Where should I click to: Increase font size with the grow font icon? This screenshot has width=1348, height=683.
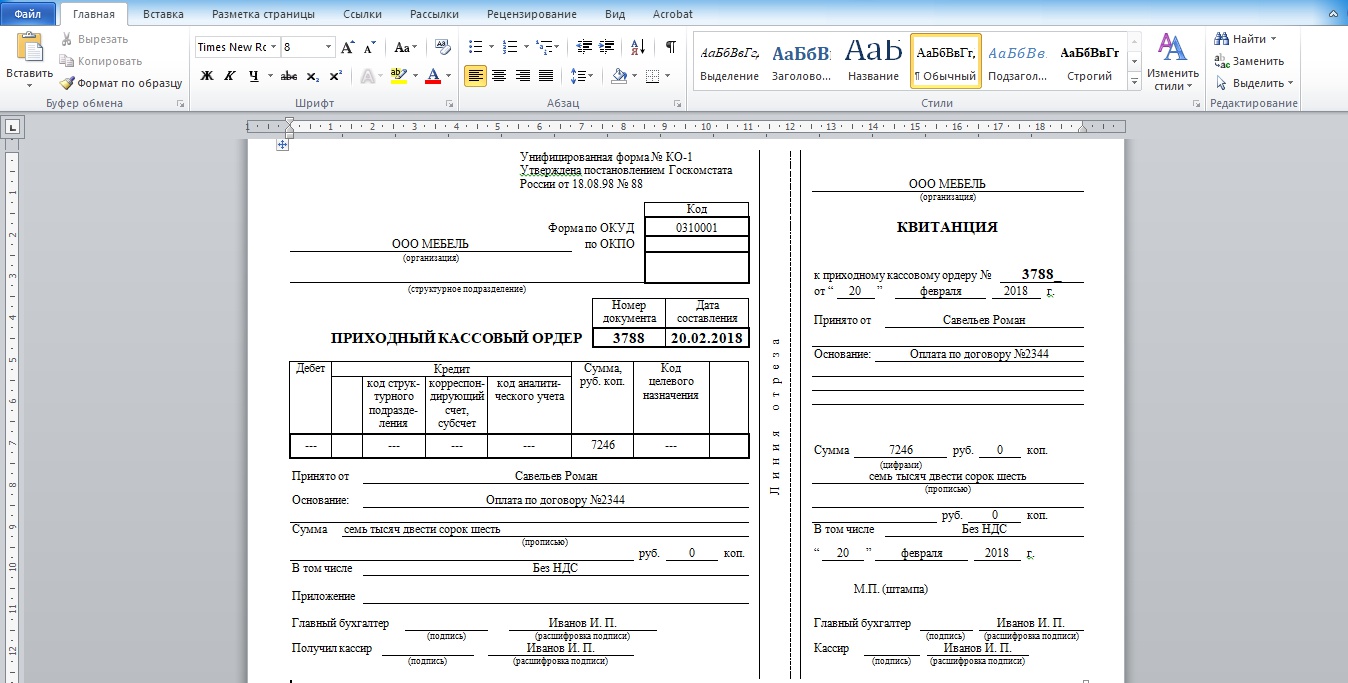(x=348, y=47)
